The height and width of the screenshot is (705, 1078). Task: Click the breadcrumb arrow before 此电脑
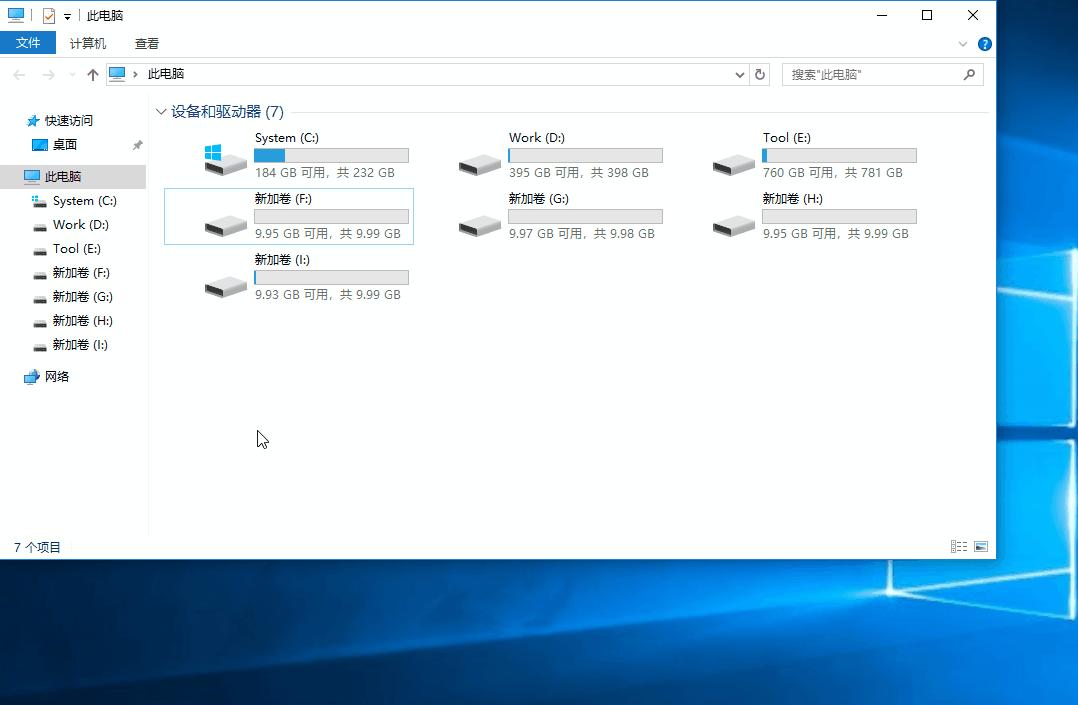pyautogui.click(x=135, y=74)
